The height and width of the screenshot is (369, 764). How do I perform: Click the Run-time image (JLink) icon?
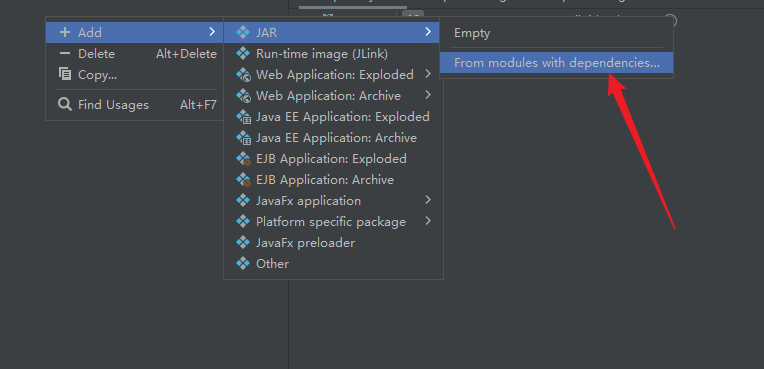[x=243, y=53]
